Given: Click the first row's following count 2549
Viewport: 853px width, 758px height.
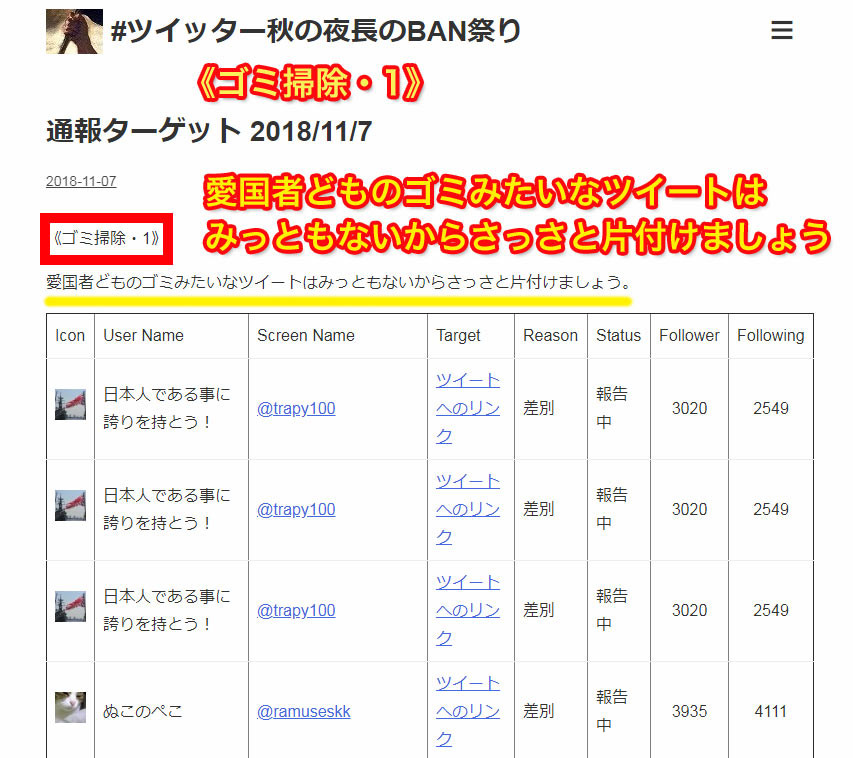Looking at the screenshot, I should coord(771,408).
